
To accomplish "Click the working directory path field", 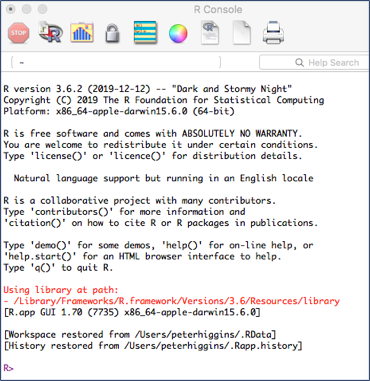I will [x=116, y=62].
